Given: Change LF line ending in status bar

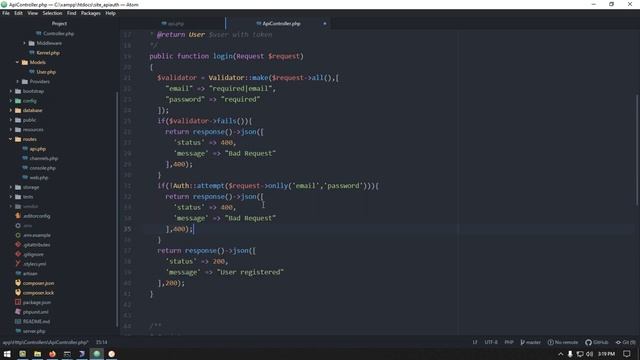Looking at the screenshot, I should click(x=475, y=342).
